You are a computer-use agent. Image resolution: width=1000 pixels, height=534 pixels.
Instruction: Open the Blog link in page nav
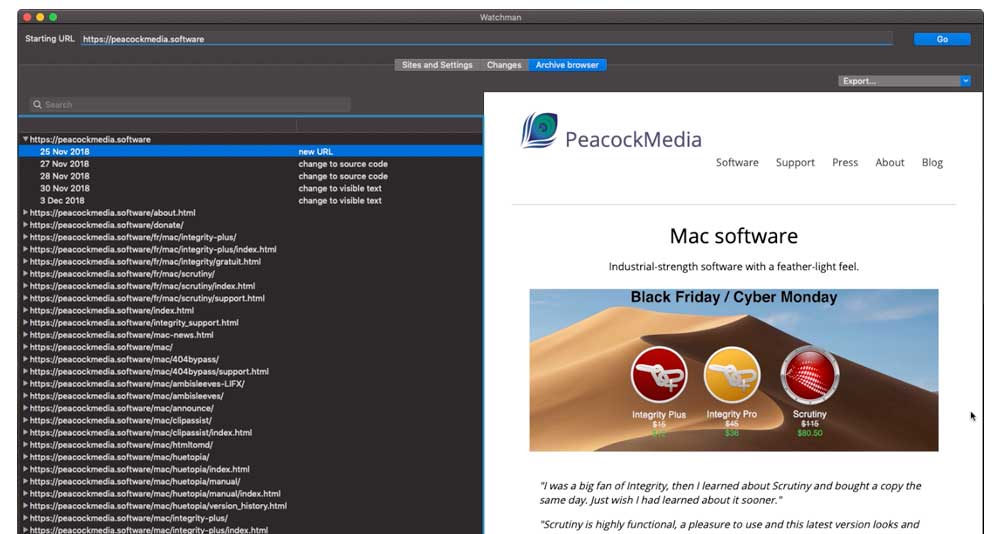(932, 163)
